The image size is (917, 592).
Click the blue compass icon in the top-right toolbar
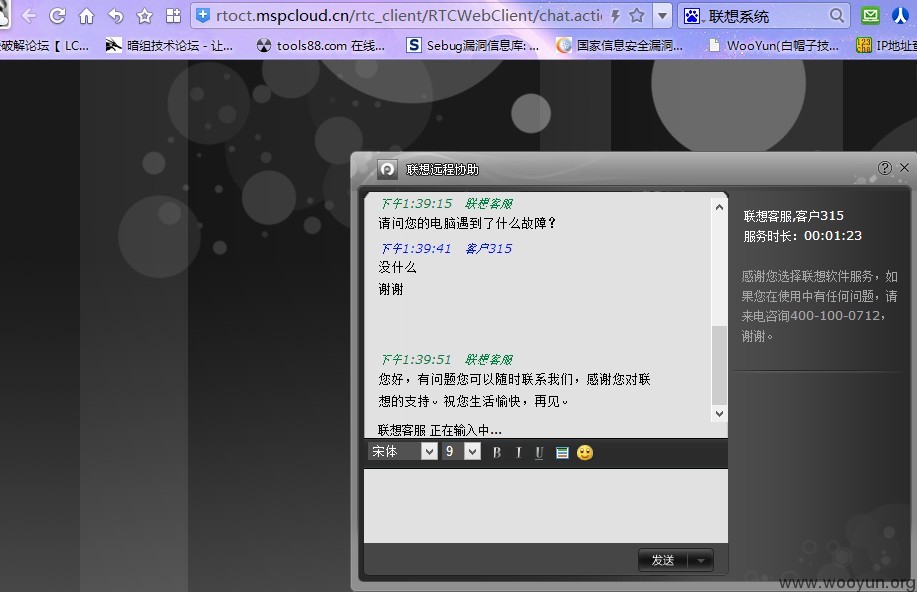(x=900, y=16)
